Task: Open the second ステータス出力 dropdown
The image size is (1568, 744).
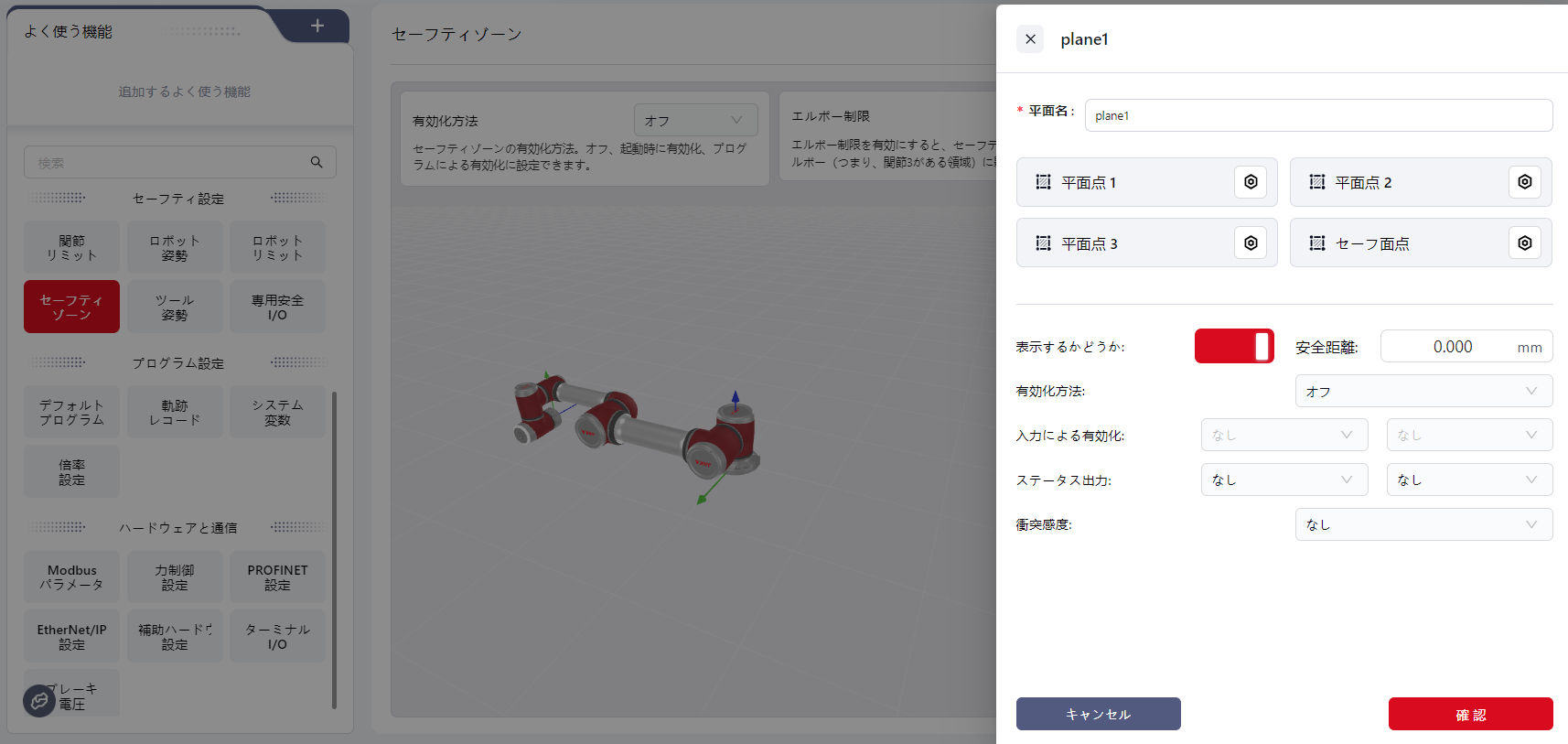Action: coord(1468,480)
